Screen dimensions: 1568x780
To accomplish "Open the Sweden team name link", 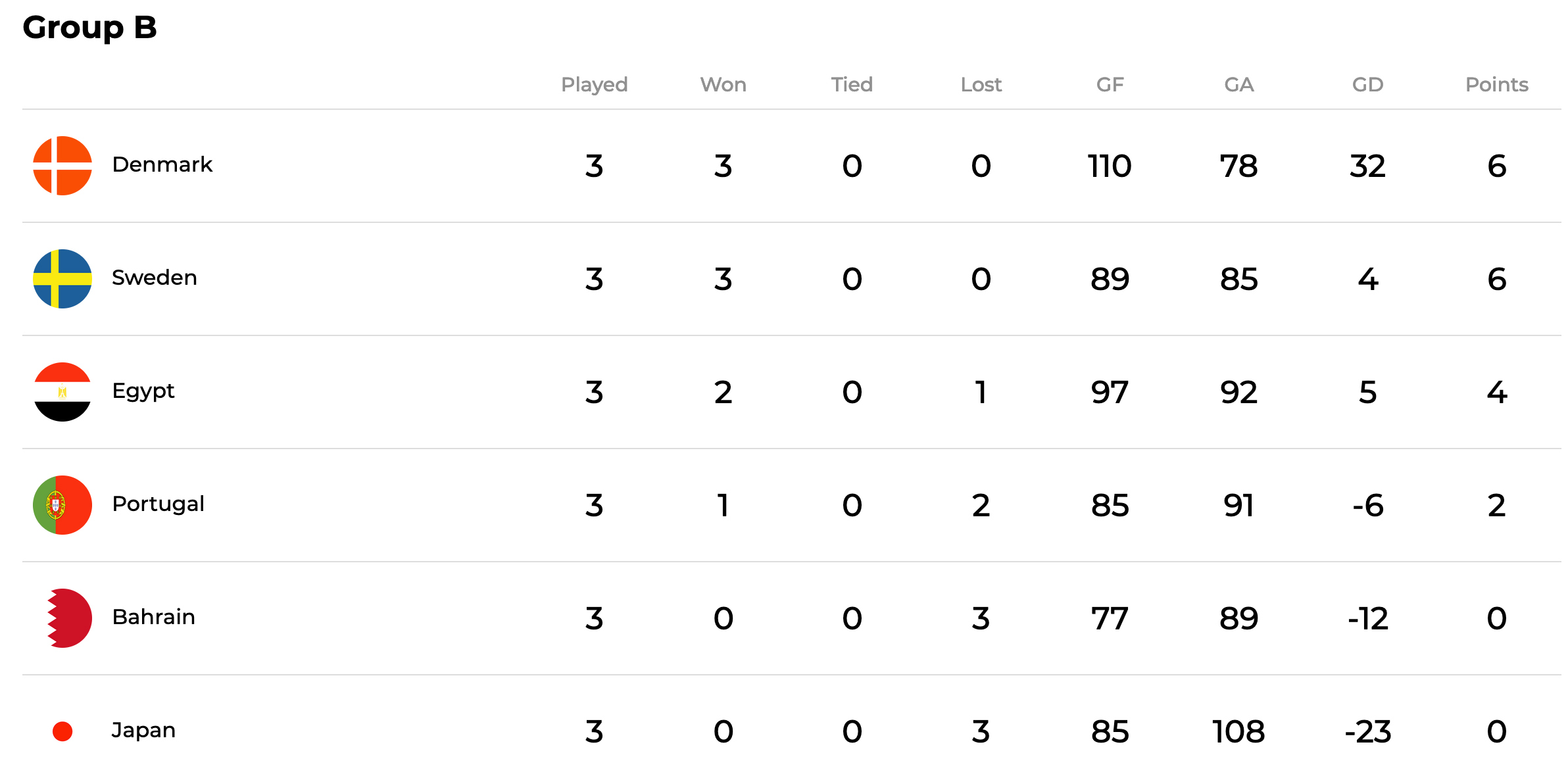I will click(x=155, y=278).
